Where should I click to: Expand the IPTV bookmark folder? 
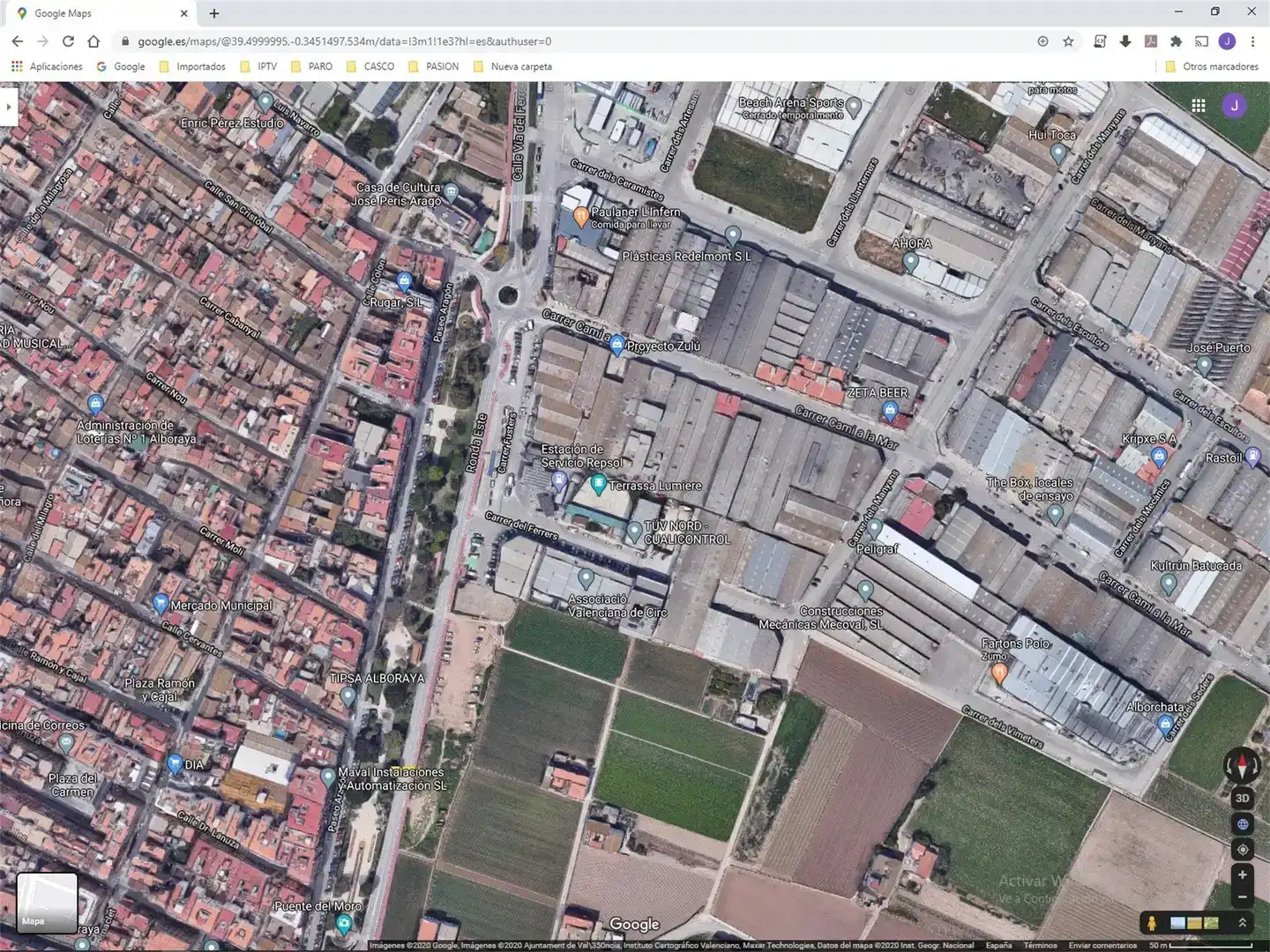[x=258, y=66]
